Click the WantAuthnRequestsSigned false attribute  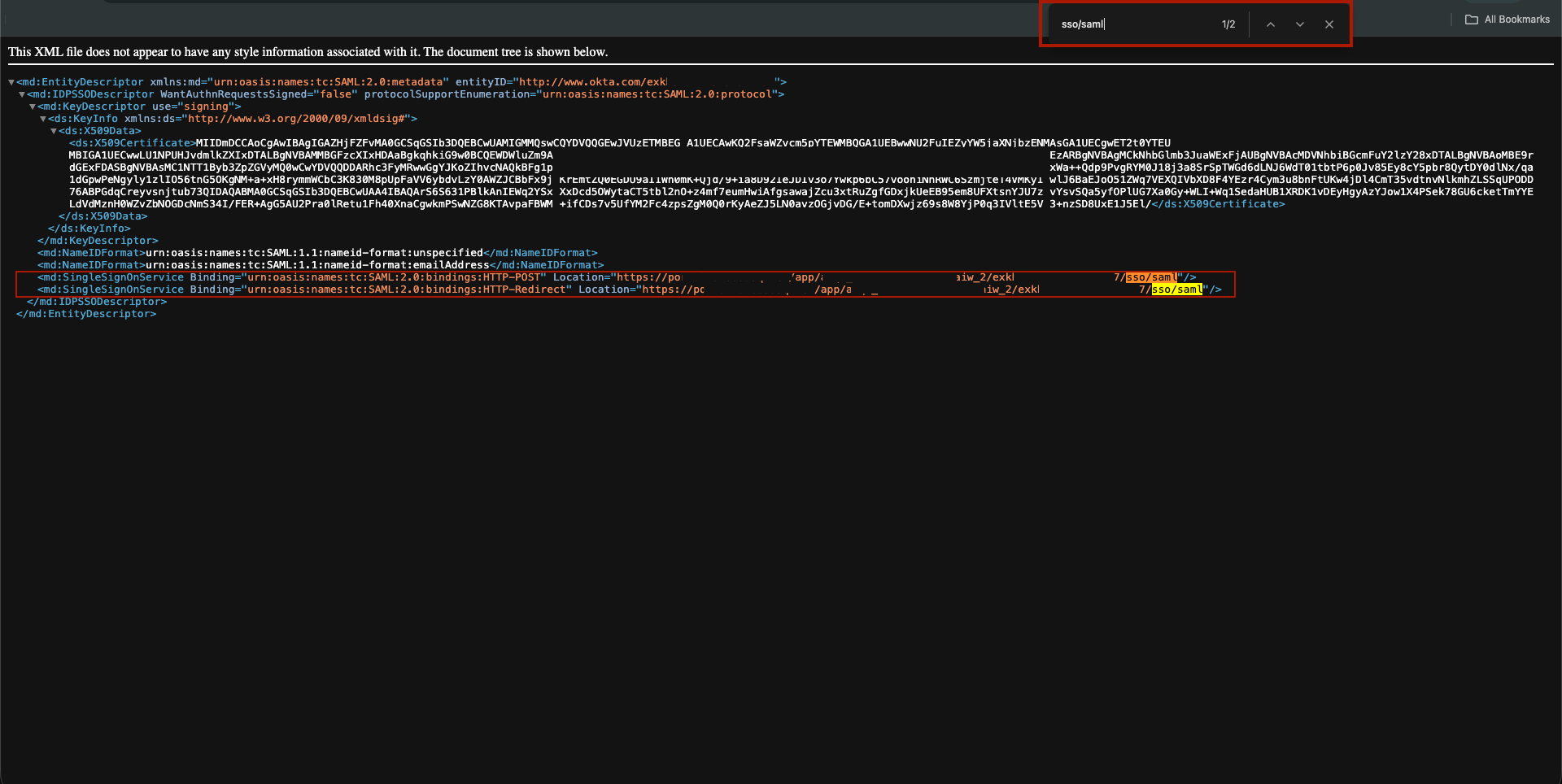pyautogui.click(x=259, y=94)
